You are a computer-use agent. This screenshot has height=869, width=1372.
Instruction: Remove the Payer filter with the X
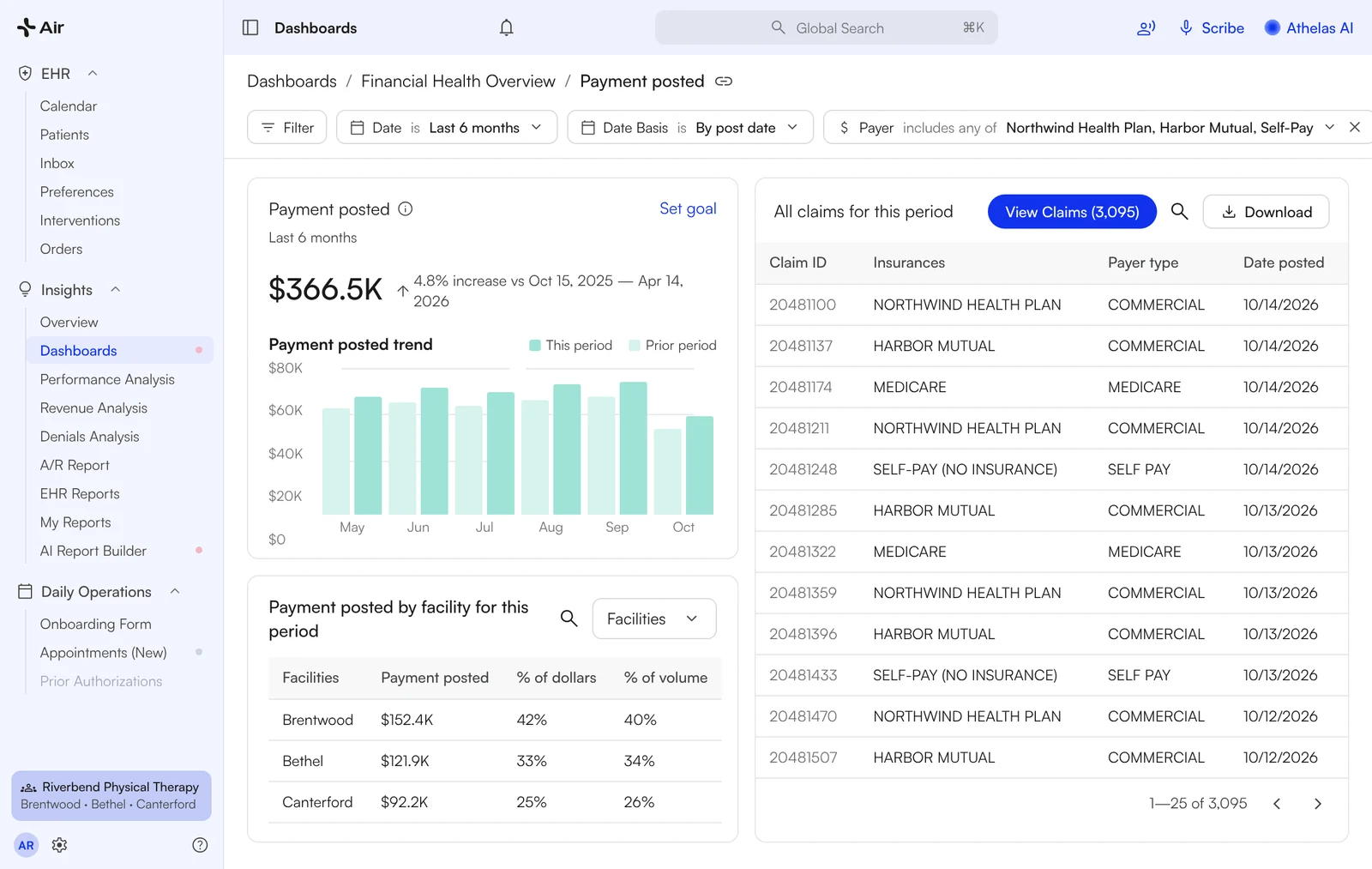tap(1355, 127)
